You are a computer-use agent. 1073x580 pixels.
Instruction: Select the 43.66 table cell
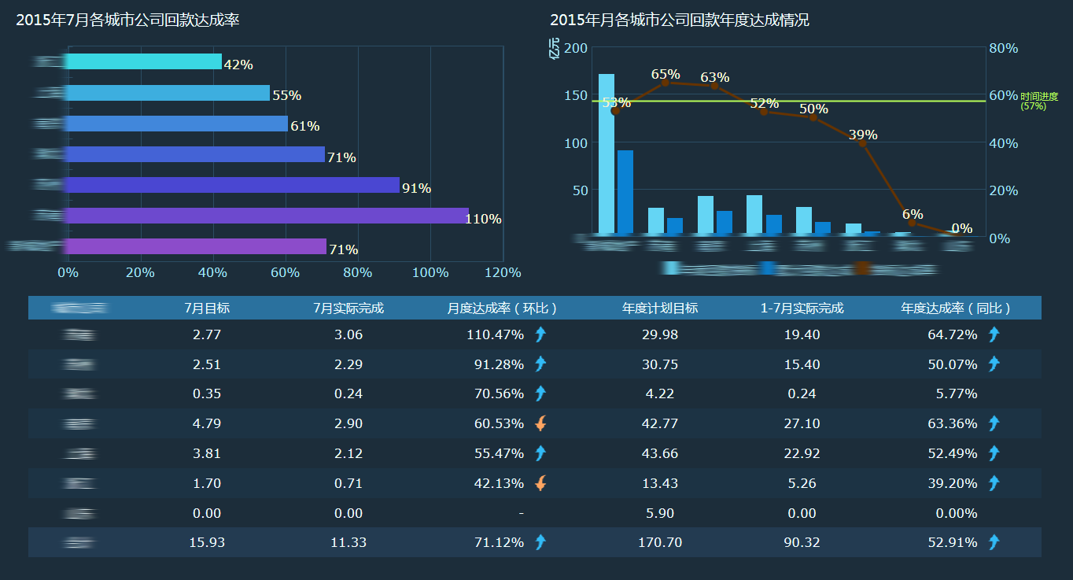[660, 453]
